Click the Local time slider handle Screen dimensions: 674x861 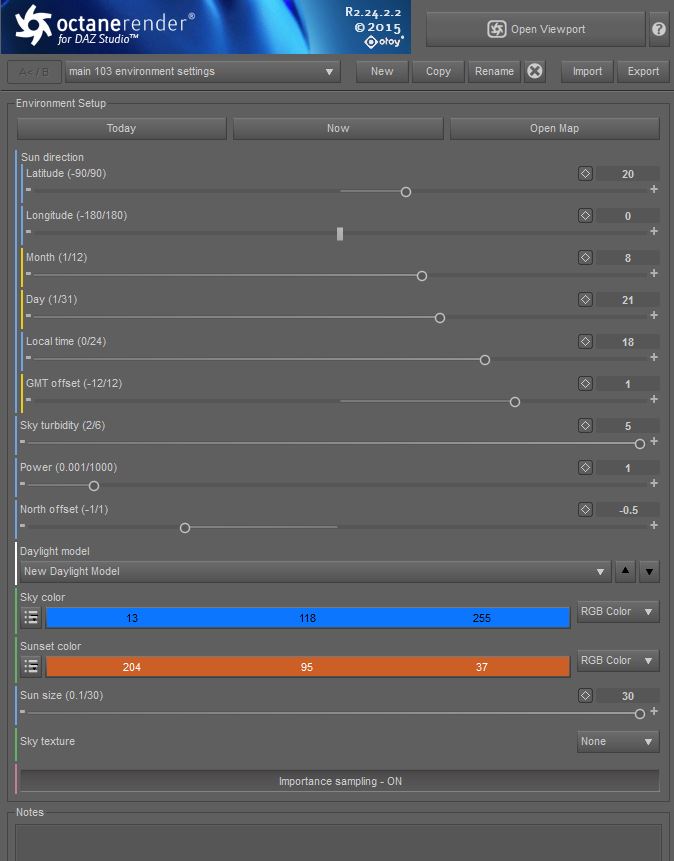(x=485, y=360)
